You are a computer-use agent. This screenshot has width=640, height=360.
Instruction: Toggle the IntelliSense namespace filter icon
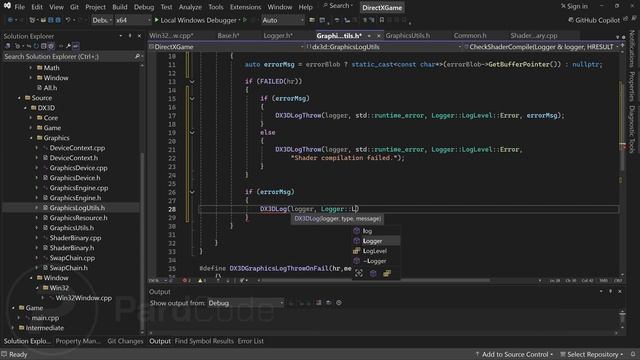tap(387, 273)
